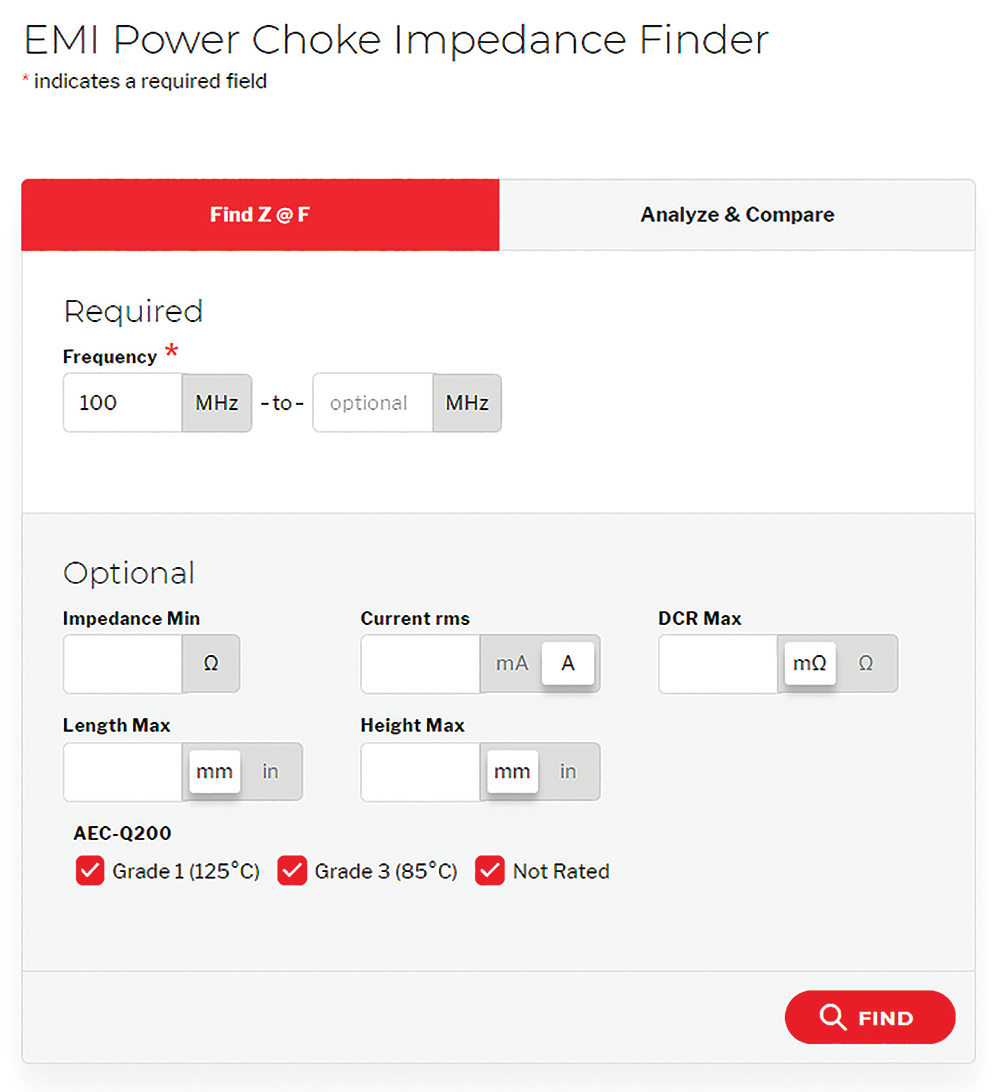Image resolution: width=1000 pixels, height=1092 pixels.
Task: Set Length Max unit to inches
Action: click(270, 771)
